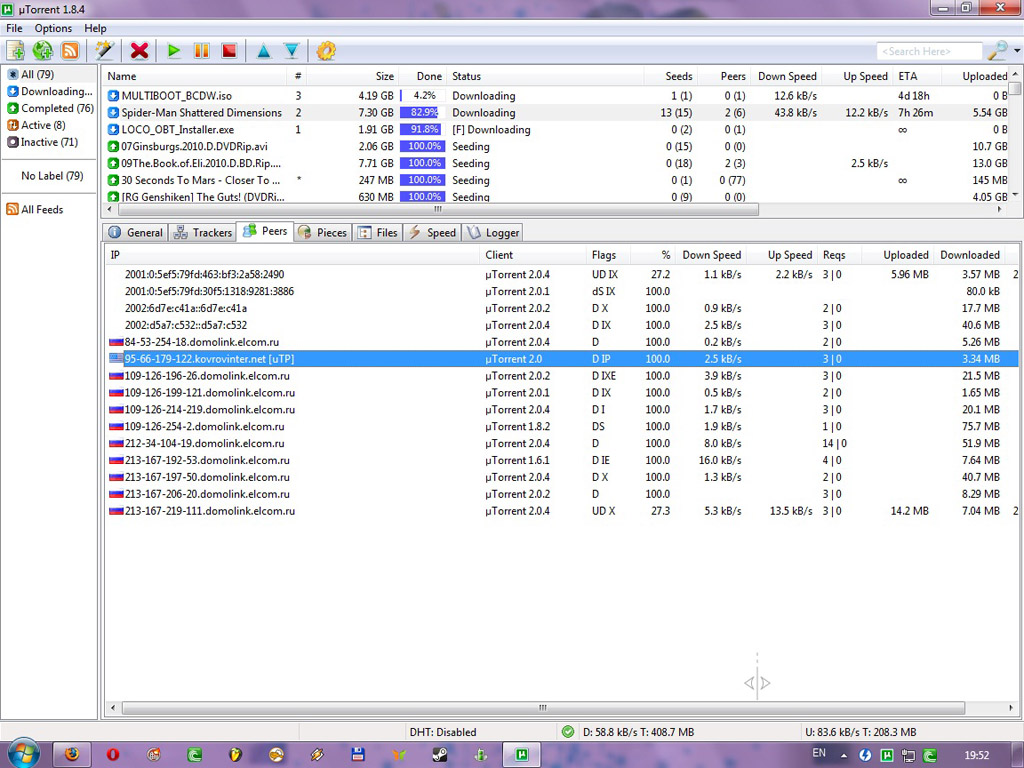Switch to the Trackers tab
Viewport: 1024px width, 768px height.
pos(203,232)
